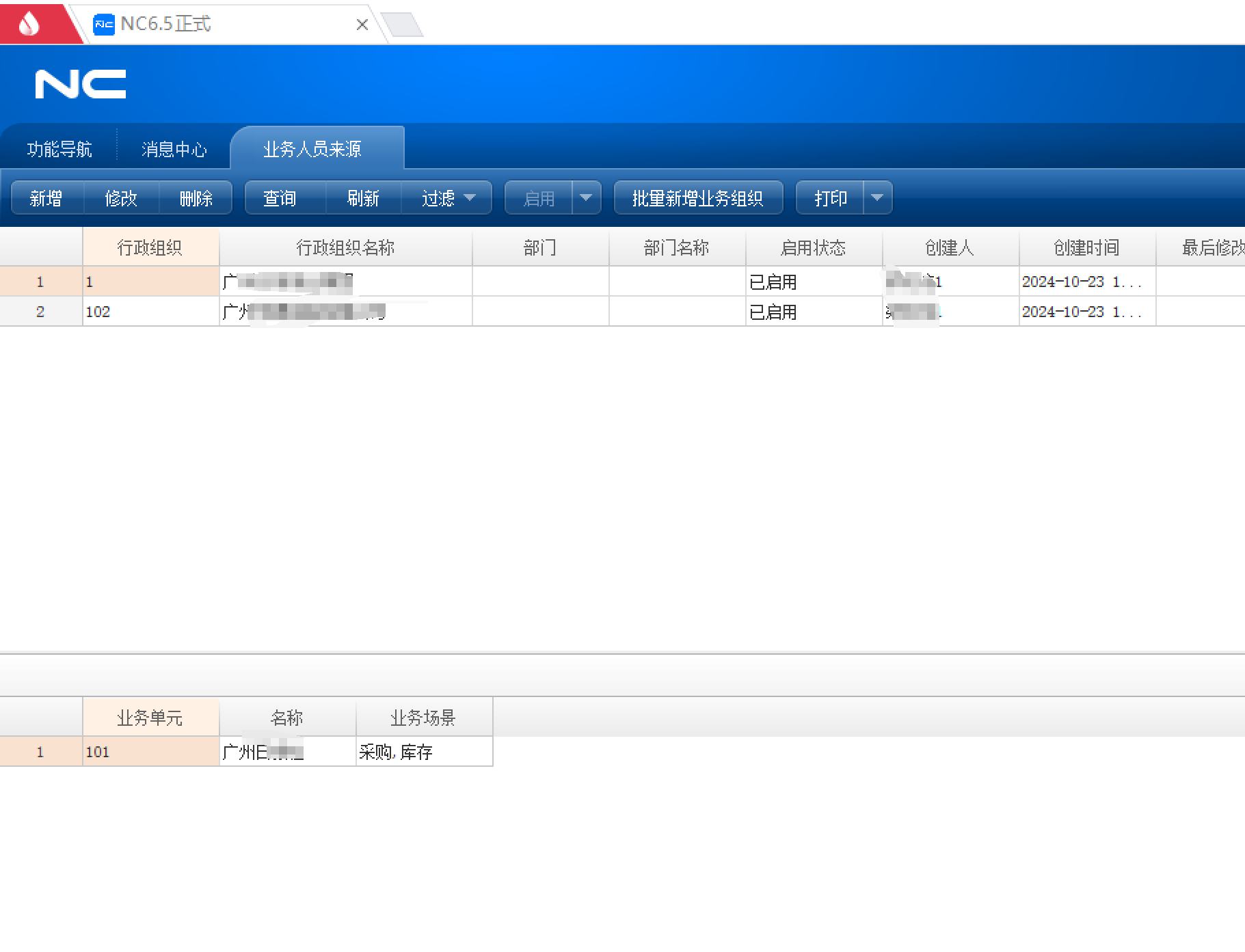
Task: Select row number 1 in upper table
Action: coord(40,282)
